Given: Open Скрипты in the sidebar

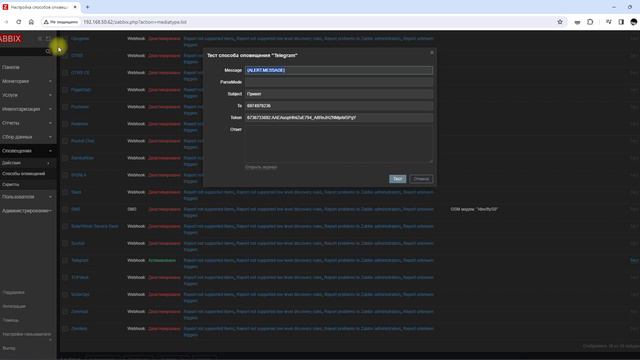Looking at the screenshot, I should click(x=11, y=184).
